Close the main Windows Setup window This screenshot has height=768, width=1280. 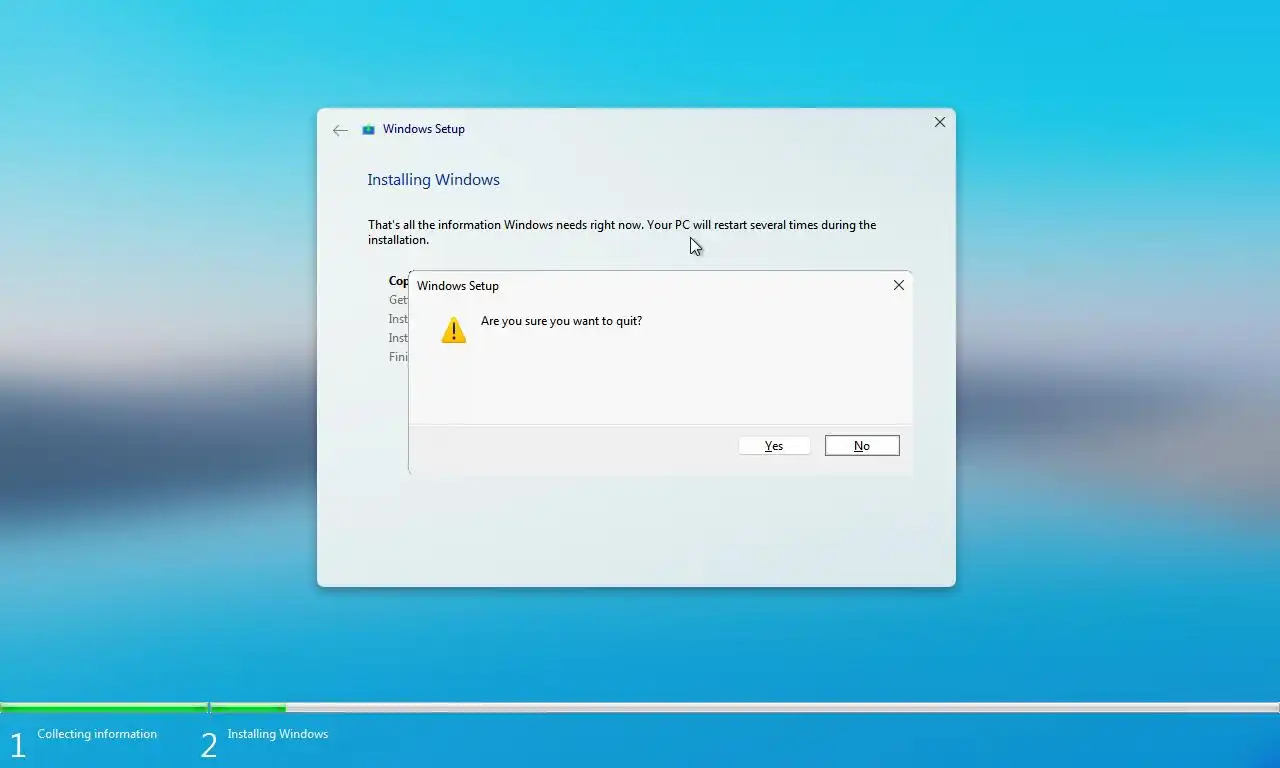(939, 122)
